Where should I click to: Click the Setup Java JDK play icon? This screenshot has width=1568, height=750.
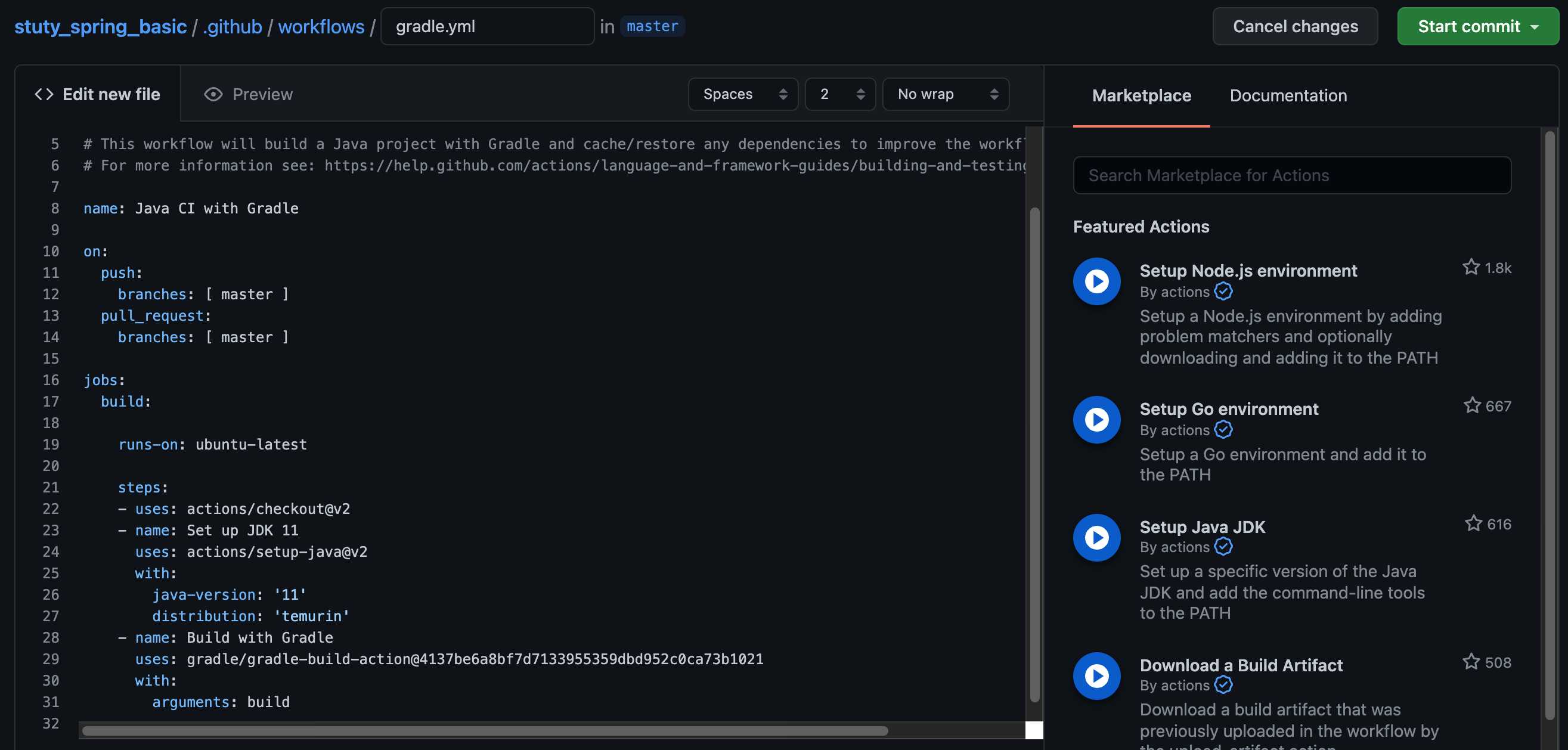(1096, 538)
